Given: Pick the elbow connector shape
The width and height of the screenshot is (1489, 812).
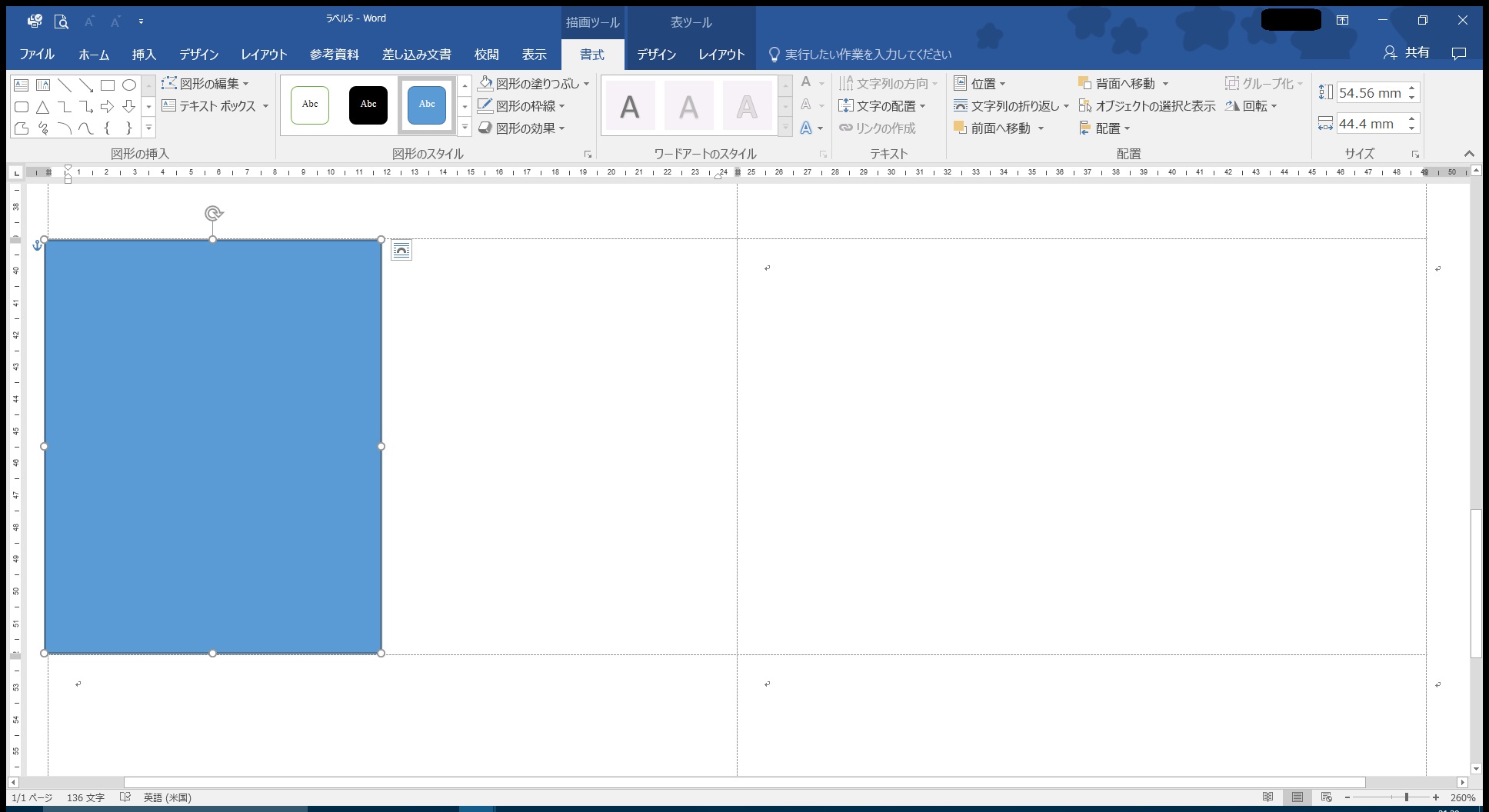Looking at the screenshot, I should coord(65,107).
